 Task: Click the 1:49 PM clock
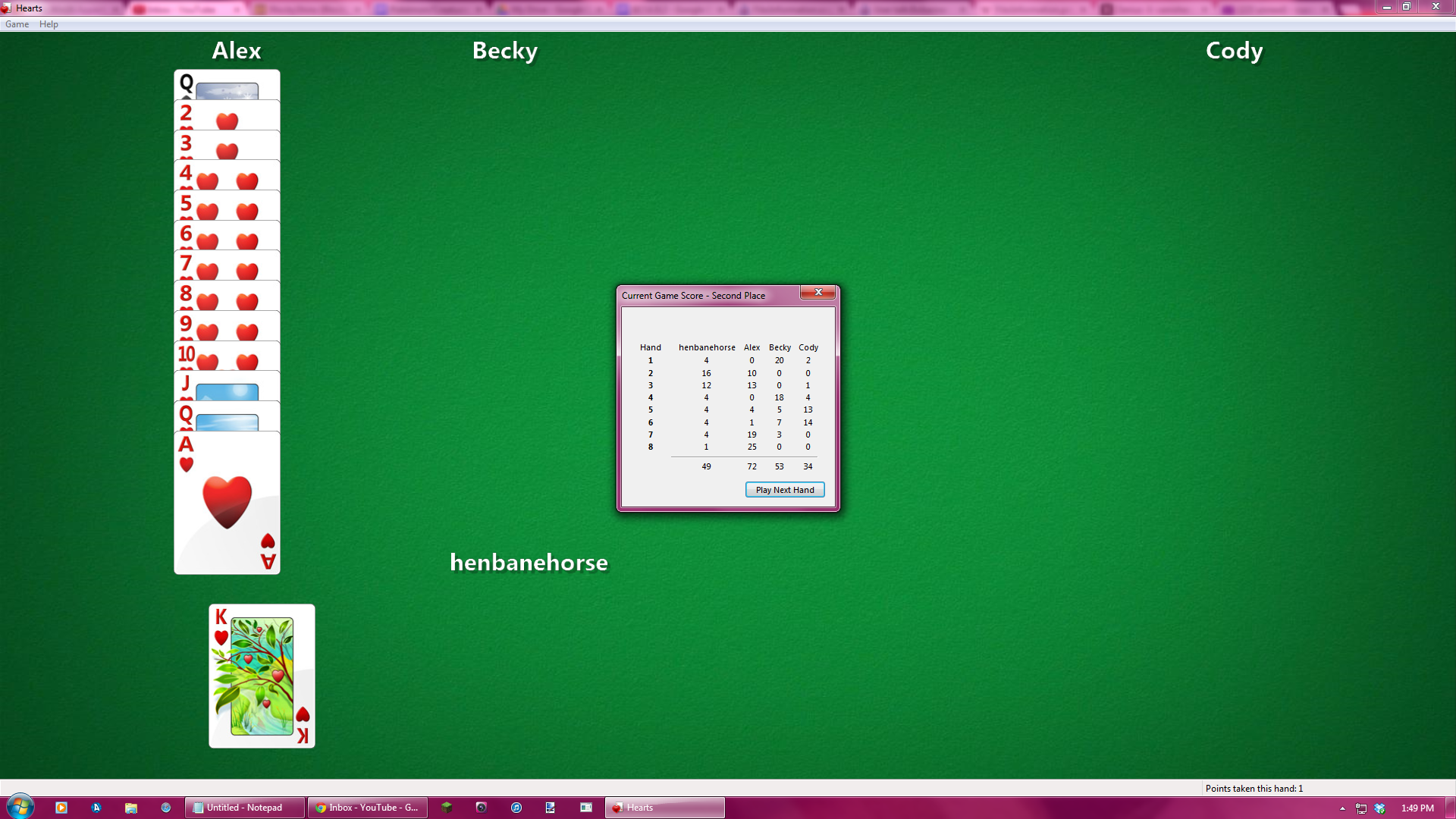click(1417, 808)
